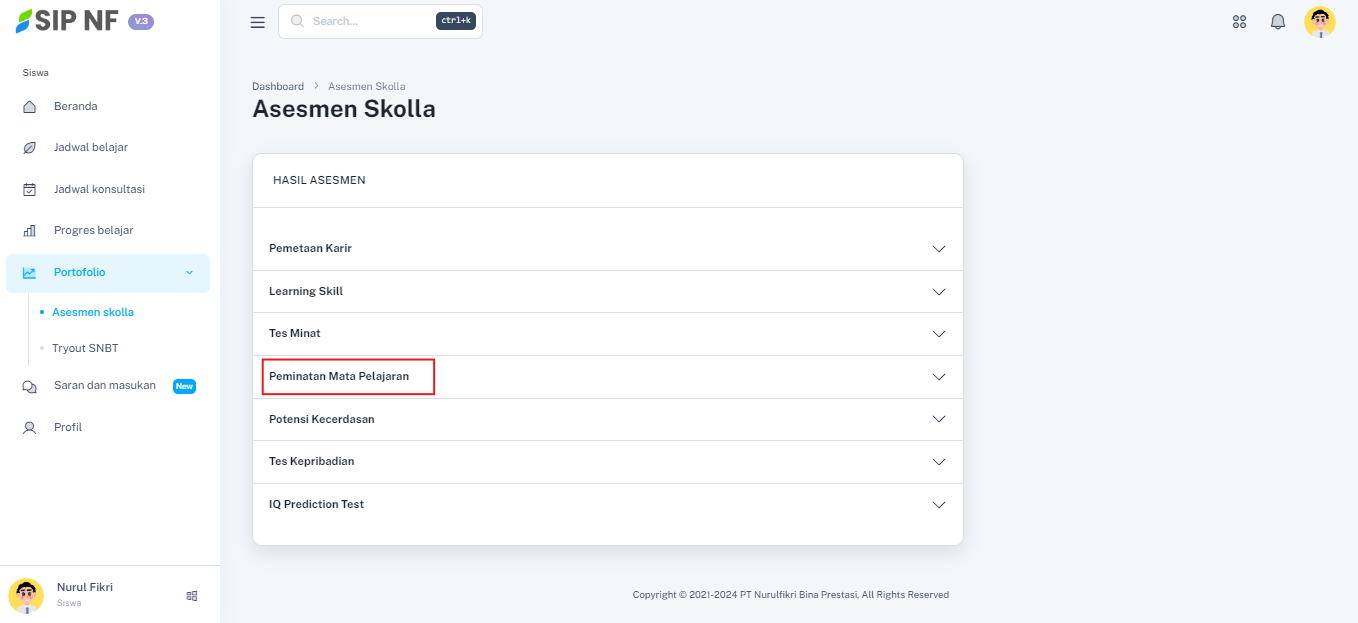Click the Jadwal konsultasi calendar icon

coord(30,190)
